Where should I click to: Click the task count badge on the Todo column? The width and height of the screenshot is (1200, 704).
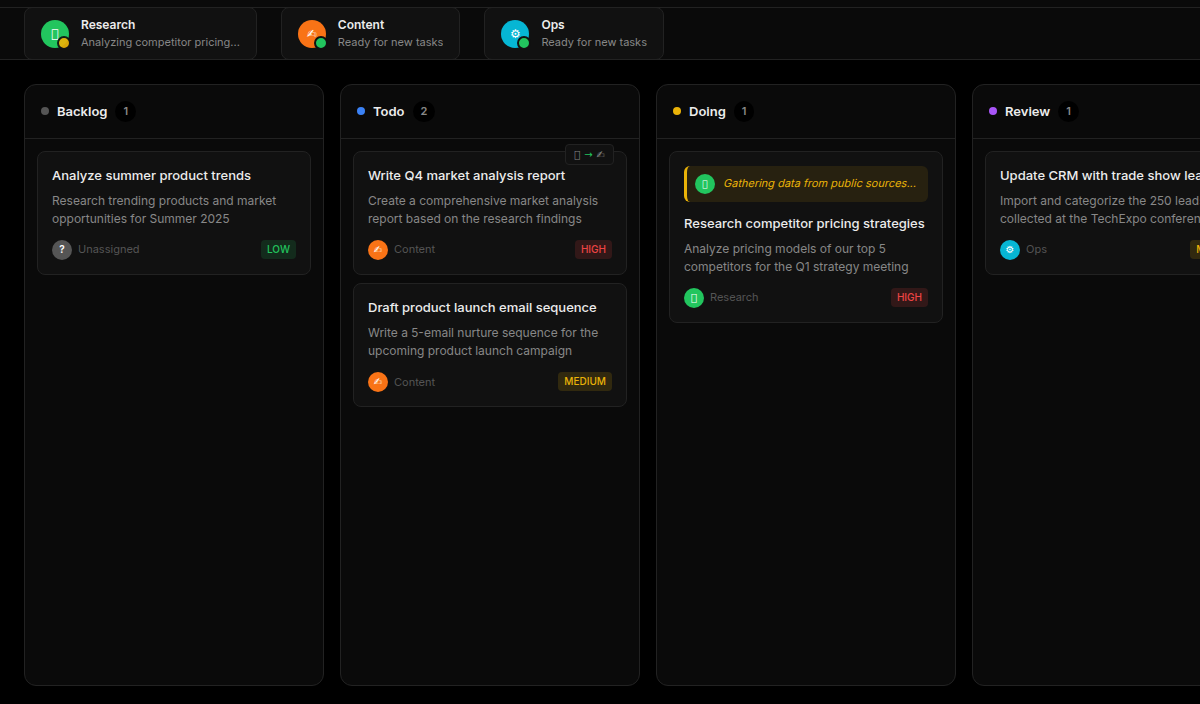click(423, 111)
